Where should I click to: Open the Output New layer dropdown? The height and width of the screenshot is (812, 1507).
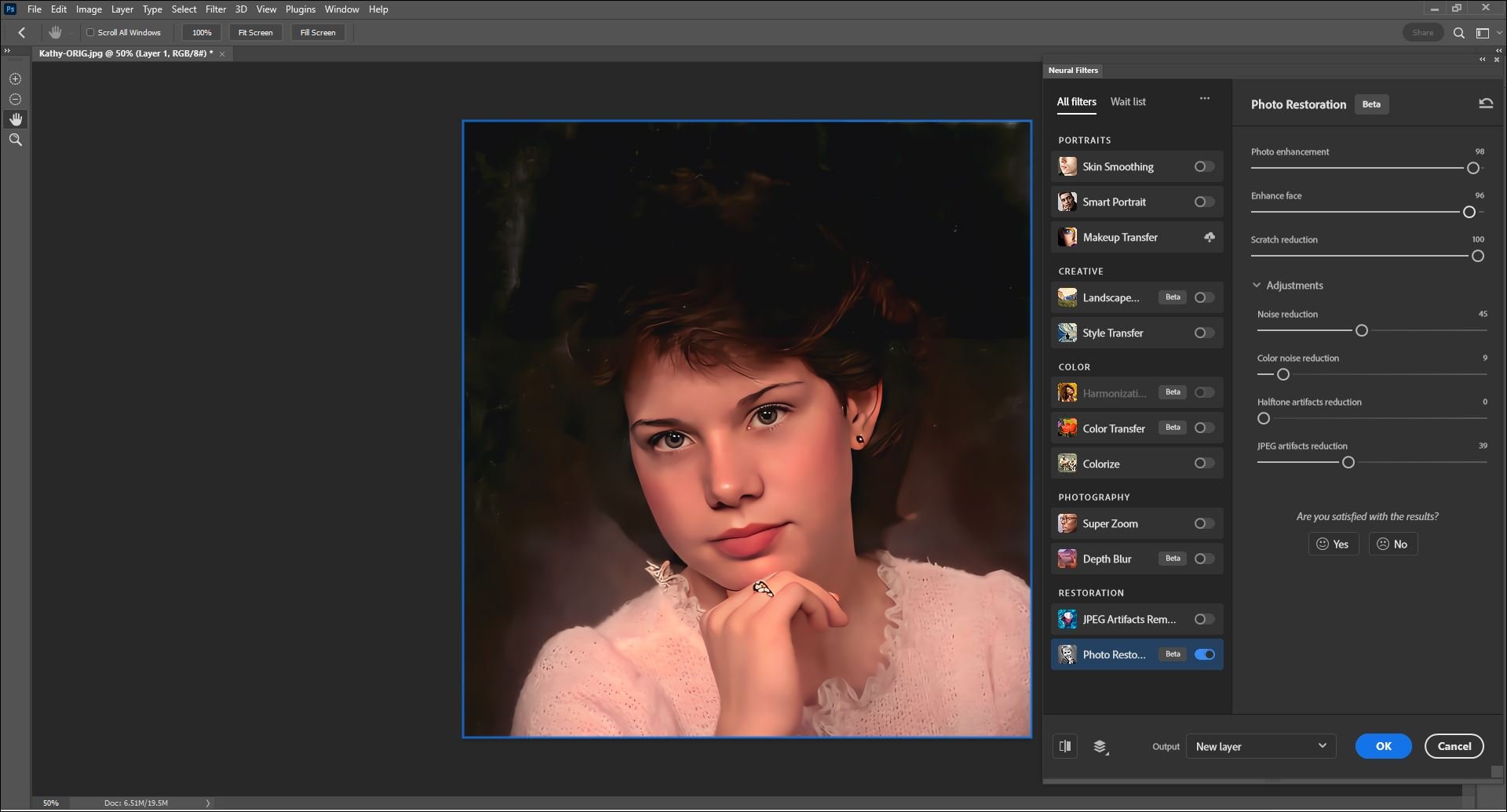point(1260,746)
